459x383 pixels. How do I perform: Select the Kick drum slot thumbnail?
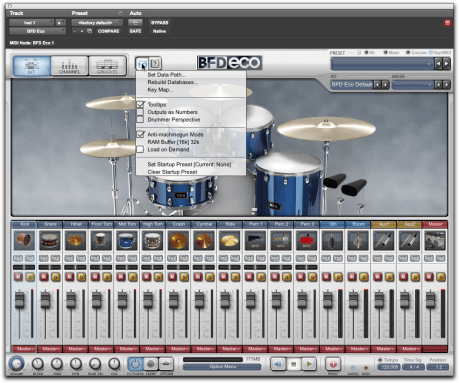24,240
